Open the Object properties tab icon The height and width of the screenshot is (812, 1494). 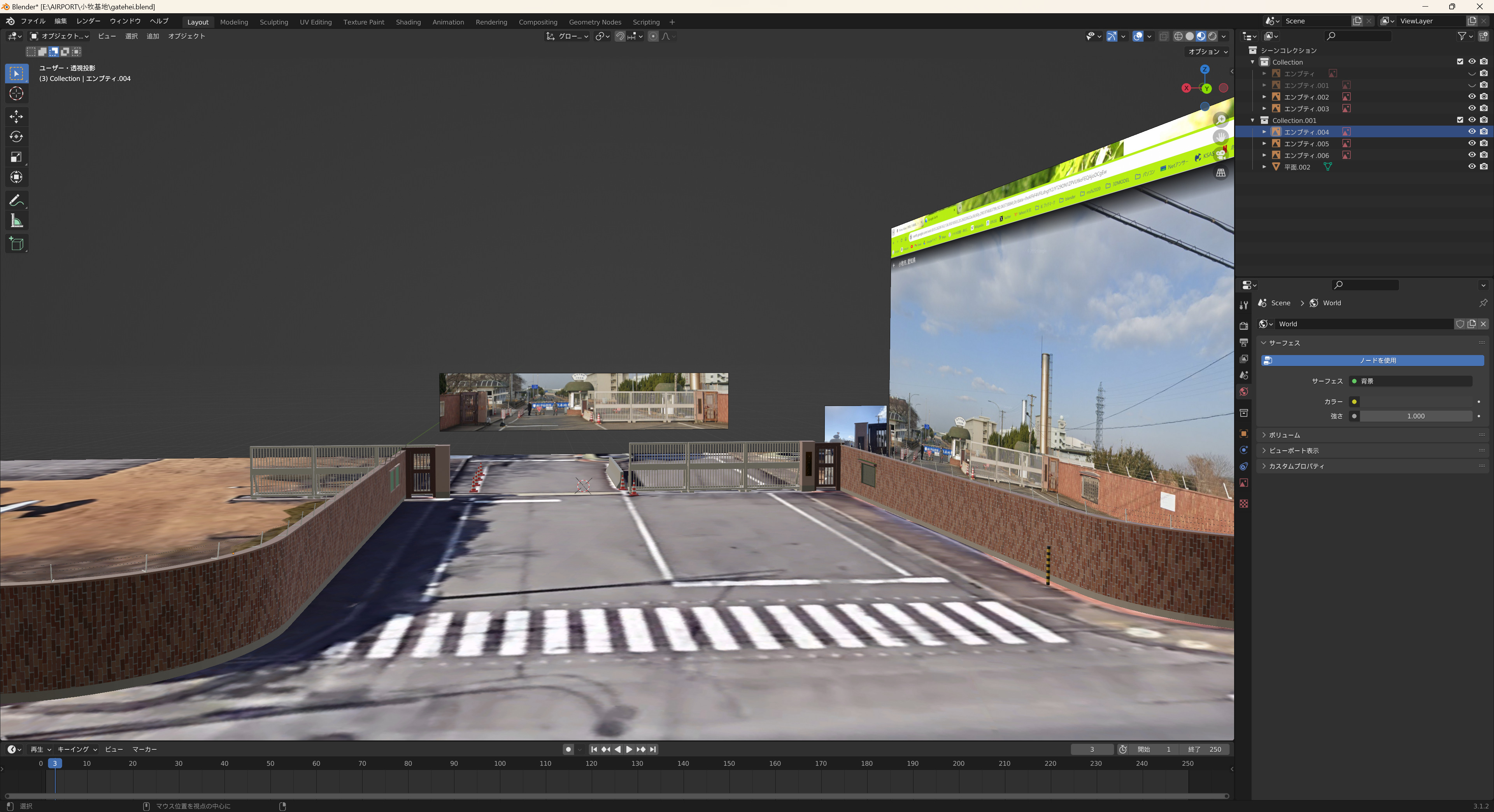(x=1243, y=434)
